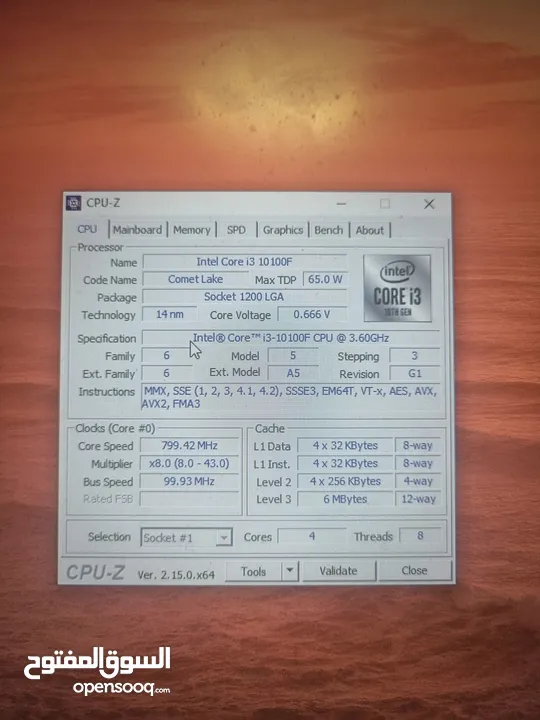Click the Family value '6'
This screenshot has width=540, height=720.
click(167, 355)
